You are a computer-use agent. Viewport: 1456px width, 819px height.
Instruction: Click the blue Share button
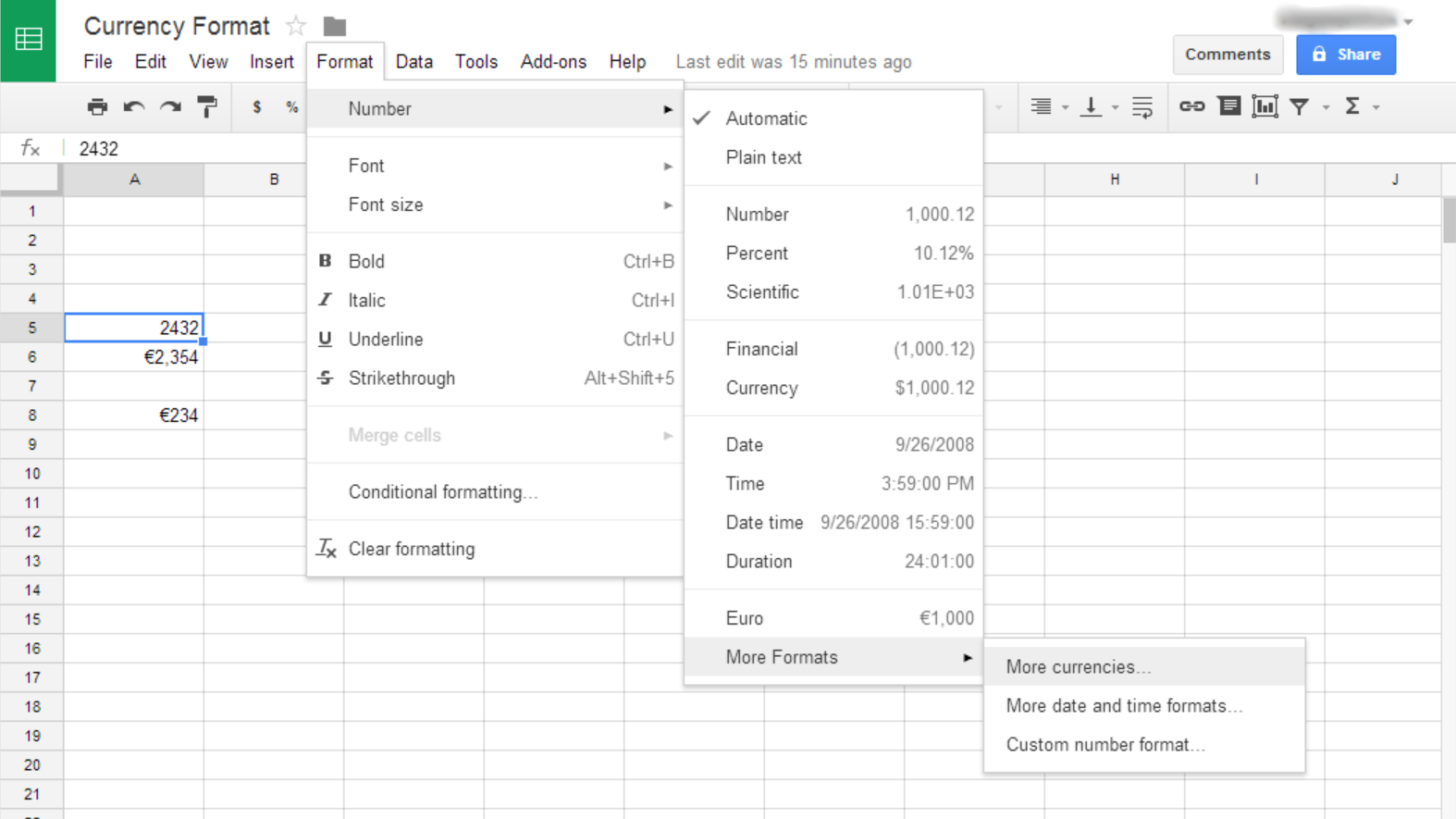1345,55
